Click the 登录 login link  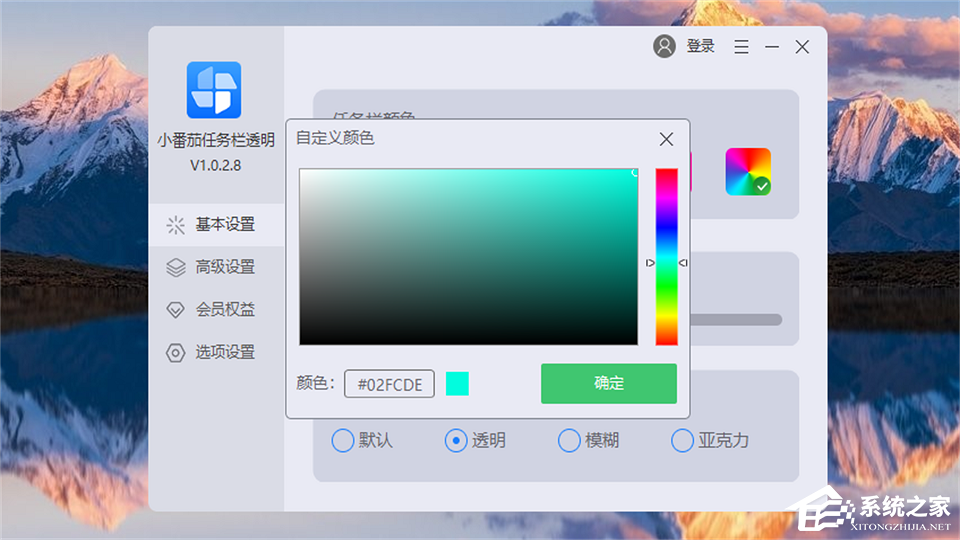[700, 46]
